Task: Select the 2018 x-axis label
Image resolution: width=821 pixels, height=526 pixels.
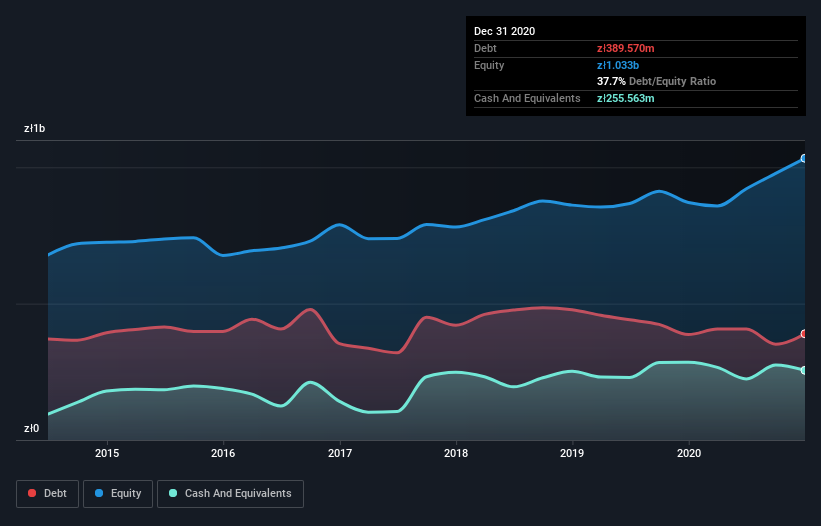Action: click(456, 453)
